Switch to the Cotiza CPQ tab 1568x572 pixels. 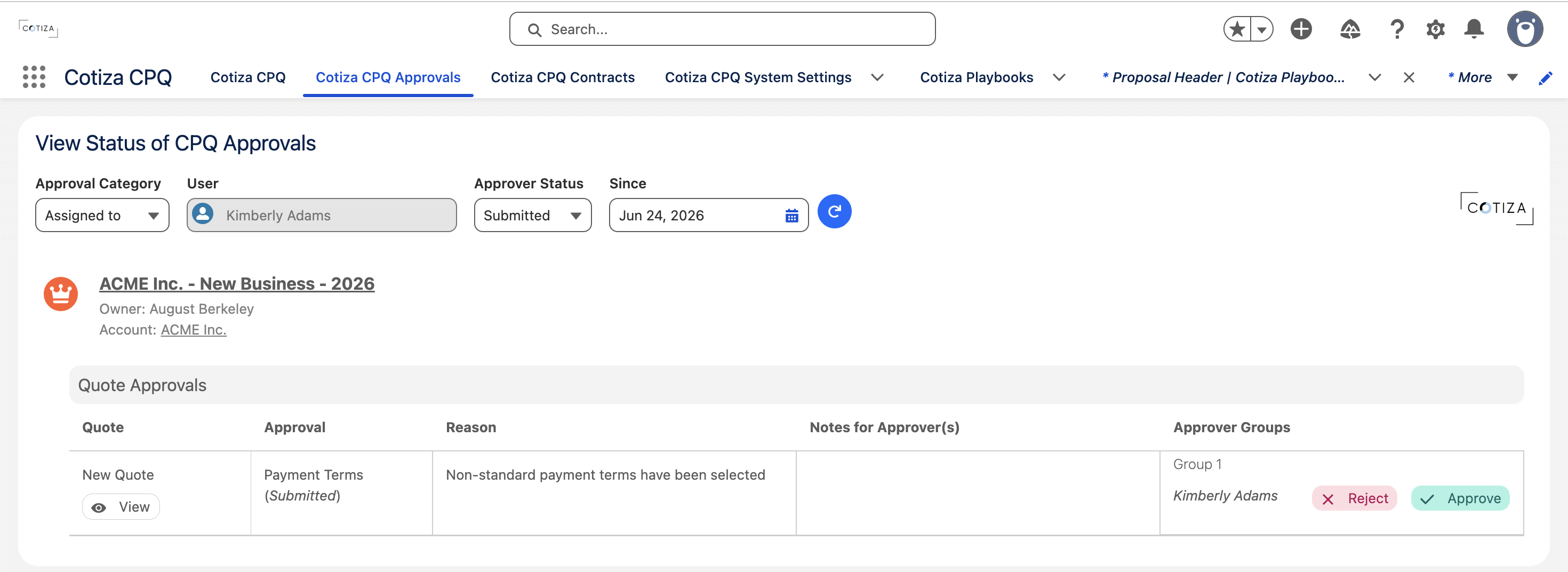(248, 77)
